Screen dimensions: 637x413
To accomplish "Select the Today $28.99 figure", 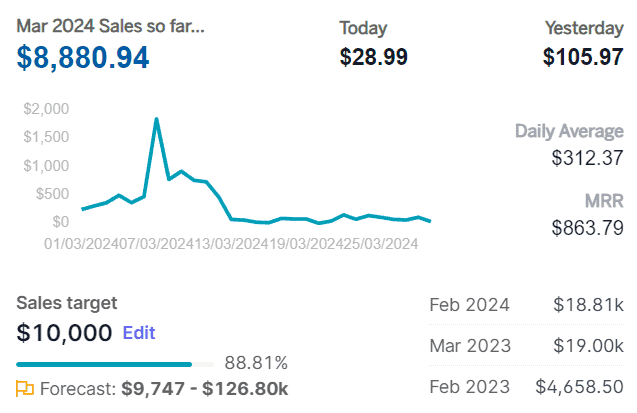I will pyautogui.click(x=373, y=57).
